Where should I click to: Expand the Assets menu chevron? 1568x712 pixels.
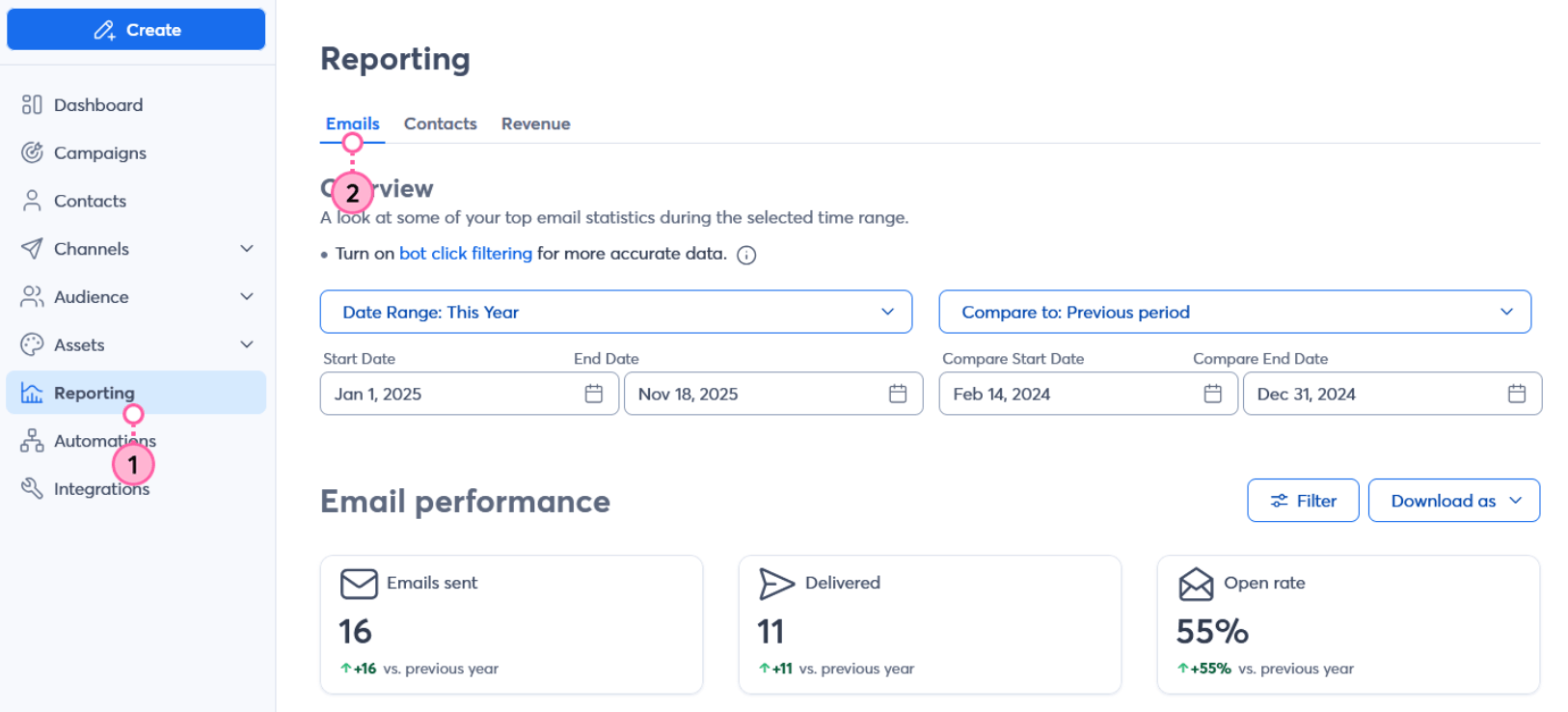pos(247,344)
